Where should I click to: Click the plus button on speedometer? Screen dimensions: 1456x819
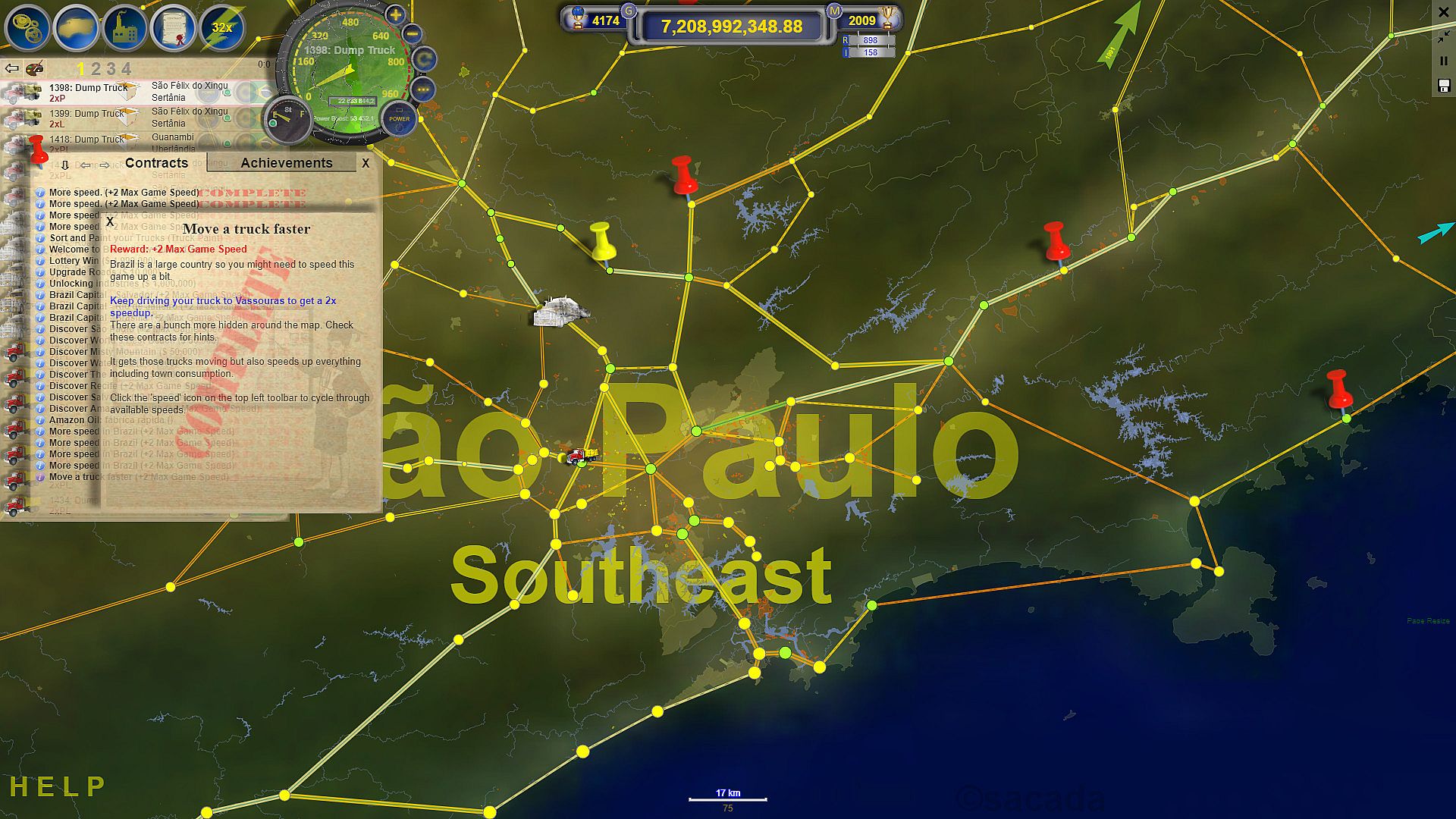[395, 14]
